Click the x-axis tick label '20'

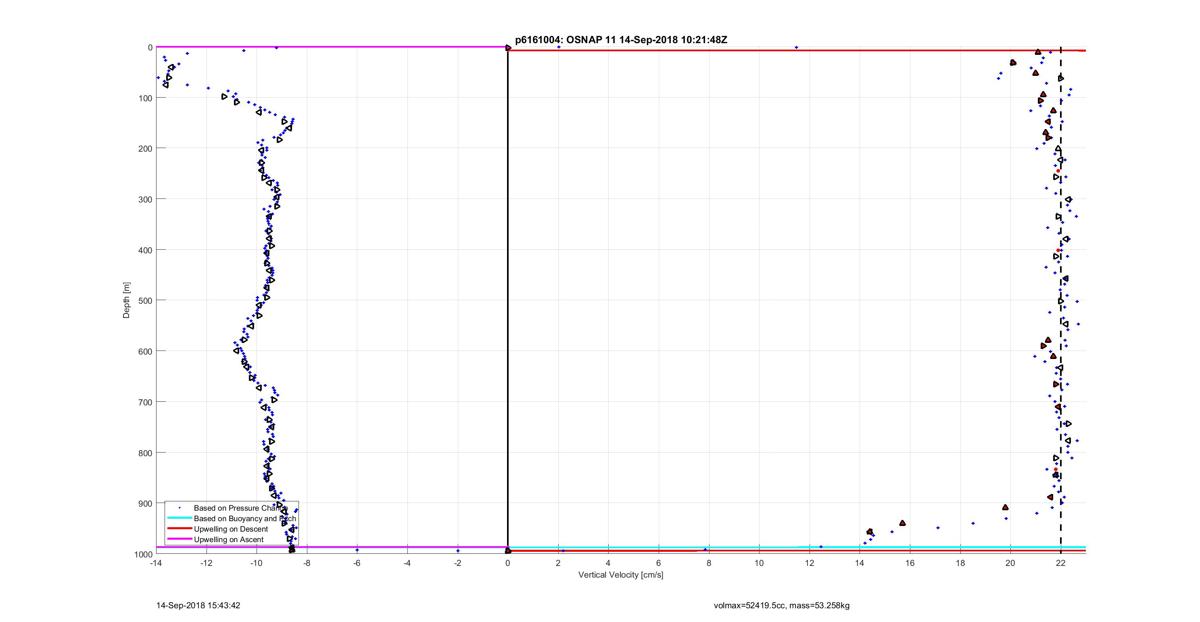click(1011, 563)
